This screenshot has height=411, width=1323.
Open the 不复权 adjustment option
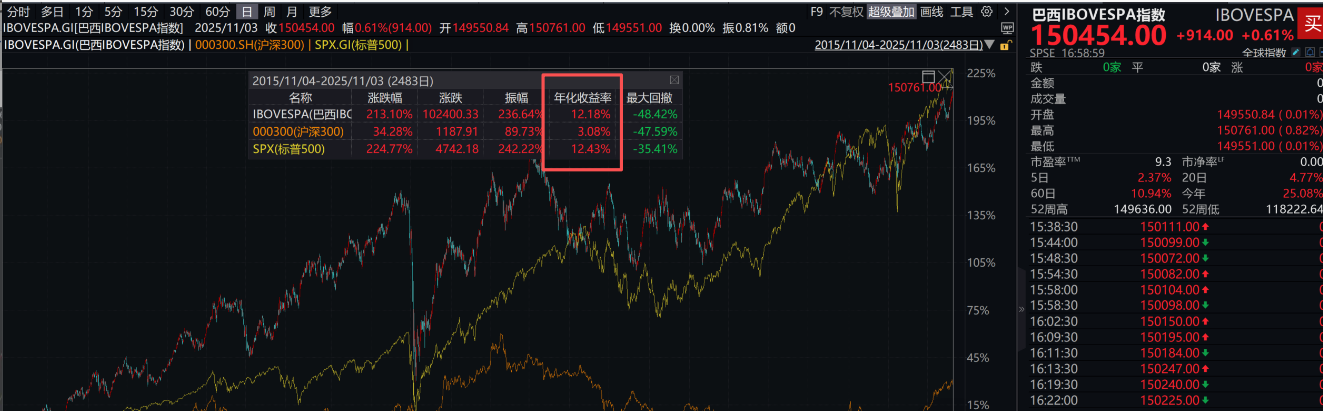pyautogui.click(x=846, y=12)
